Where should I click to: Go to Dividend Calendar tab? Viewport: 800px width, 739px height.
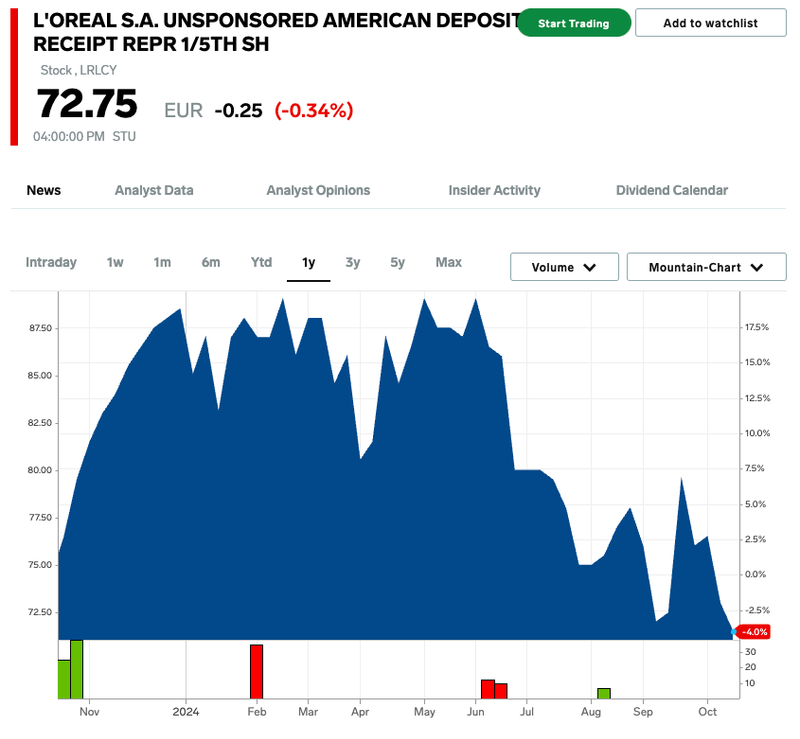click(672, 190)
